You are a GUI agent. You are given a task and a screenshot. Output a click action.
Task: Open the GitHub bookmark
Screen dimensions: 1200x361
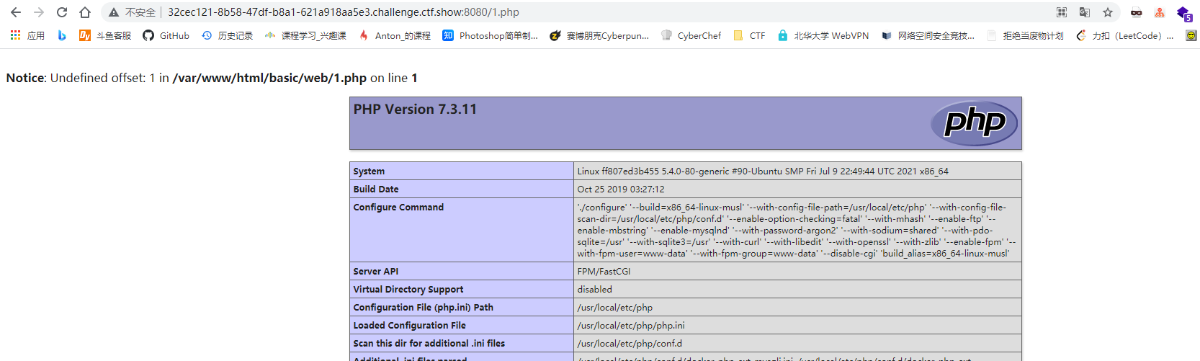coord(166,35)
